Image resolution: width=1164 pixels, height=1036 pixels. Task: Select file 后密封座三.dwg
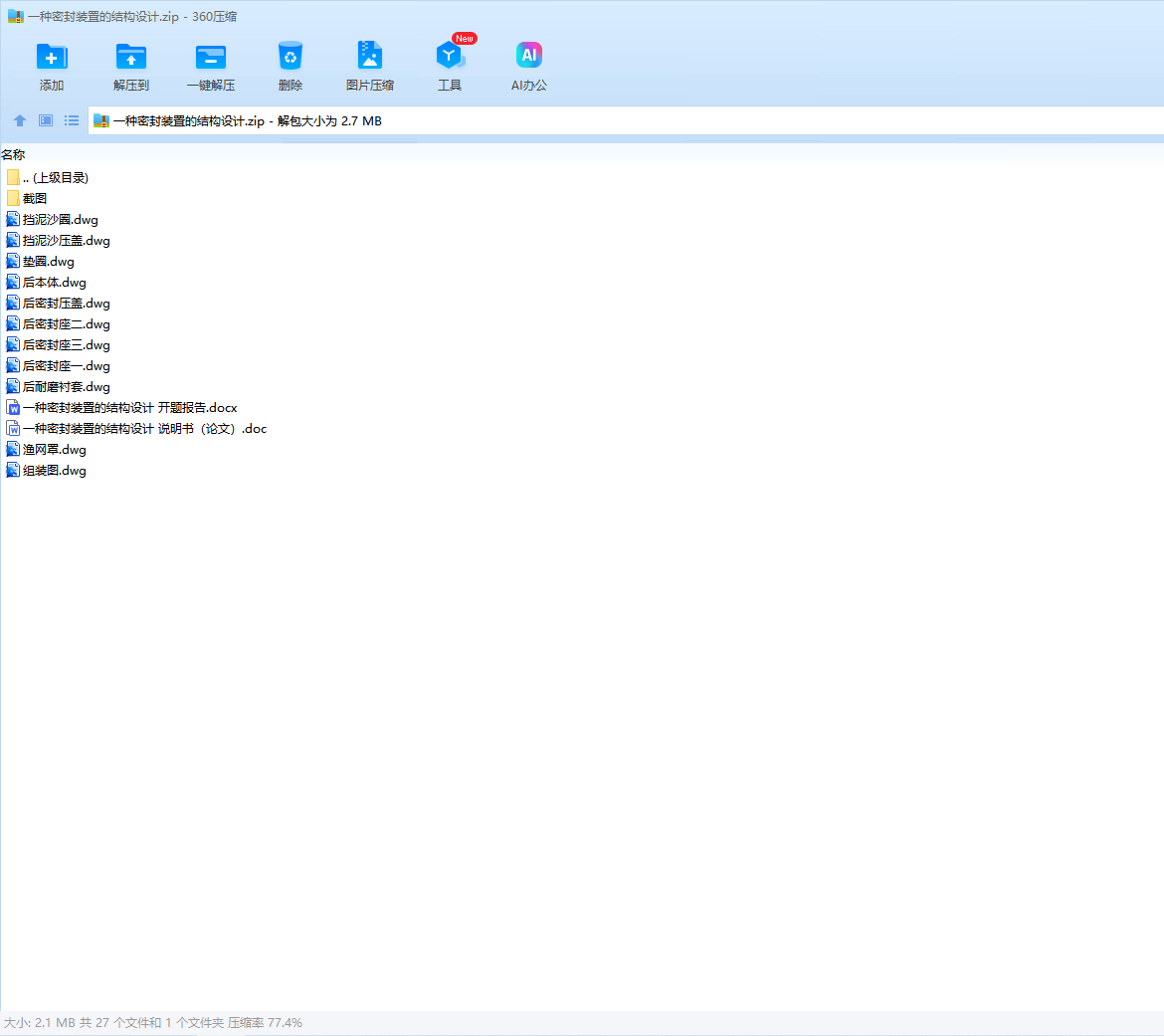tap(58, 344)
